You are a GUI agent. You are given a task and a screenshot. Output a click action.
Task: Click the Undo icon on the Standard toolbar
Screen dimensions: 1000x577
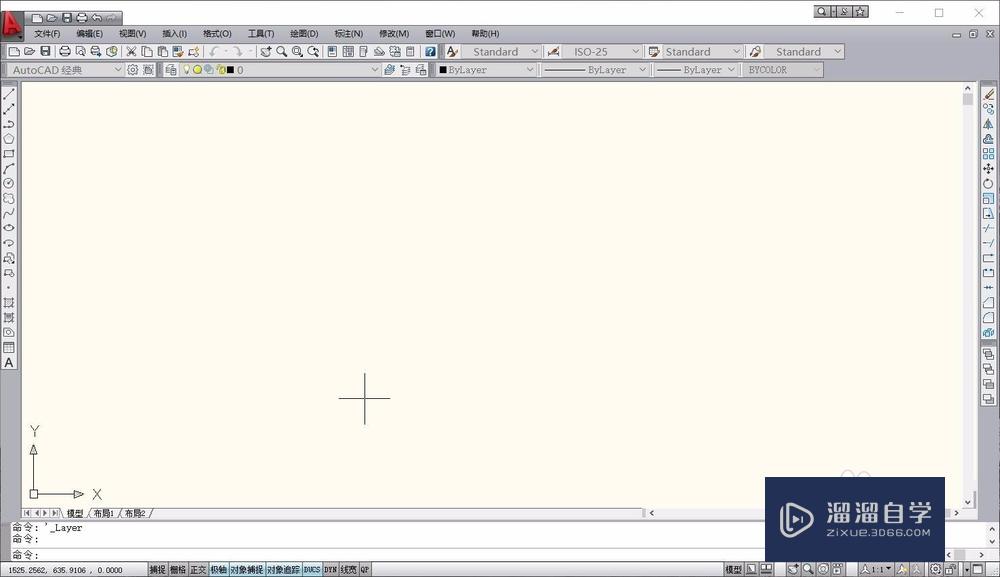[215, 51]
